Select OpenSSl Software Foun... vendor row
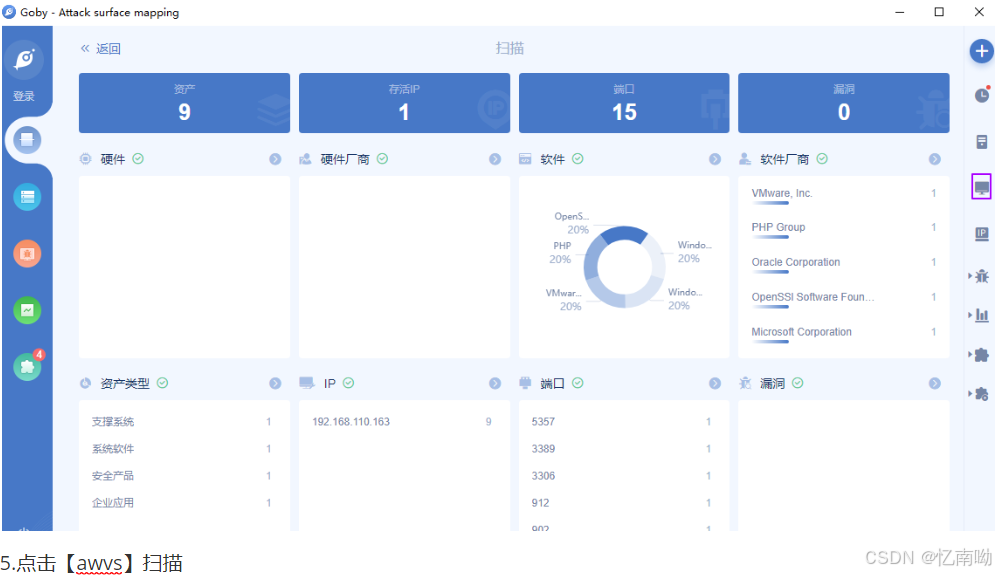996x575 pixels. [x=844, y=299]
